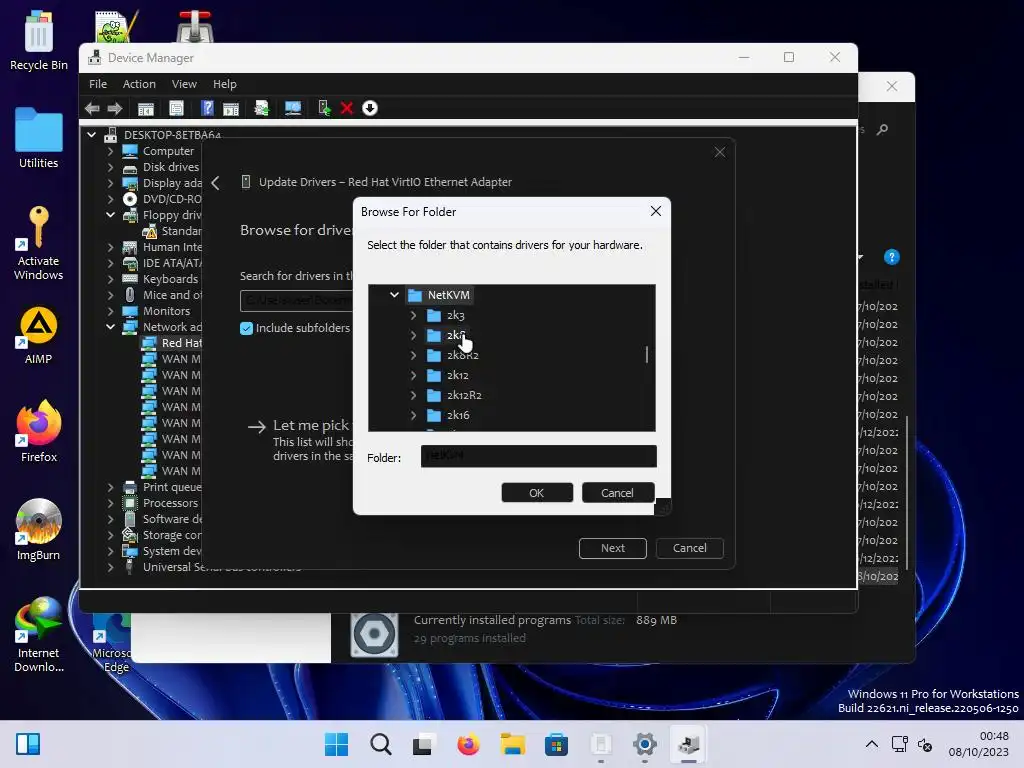This screenshot has width=1024, height=768.
Task: Expand the 2k12R2 folder chevron
Action: point(413,395)
